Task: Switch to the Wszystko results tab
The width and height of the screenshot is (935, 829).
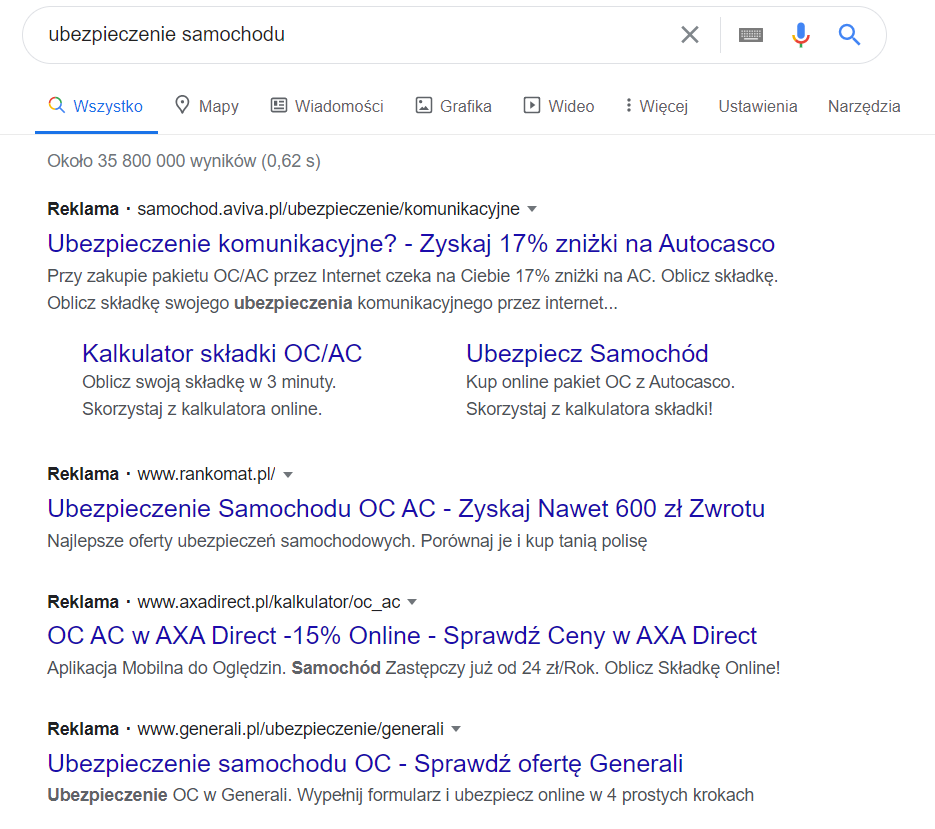Action: pos(96,106)
